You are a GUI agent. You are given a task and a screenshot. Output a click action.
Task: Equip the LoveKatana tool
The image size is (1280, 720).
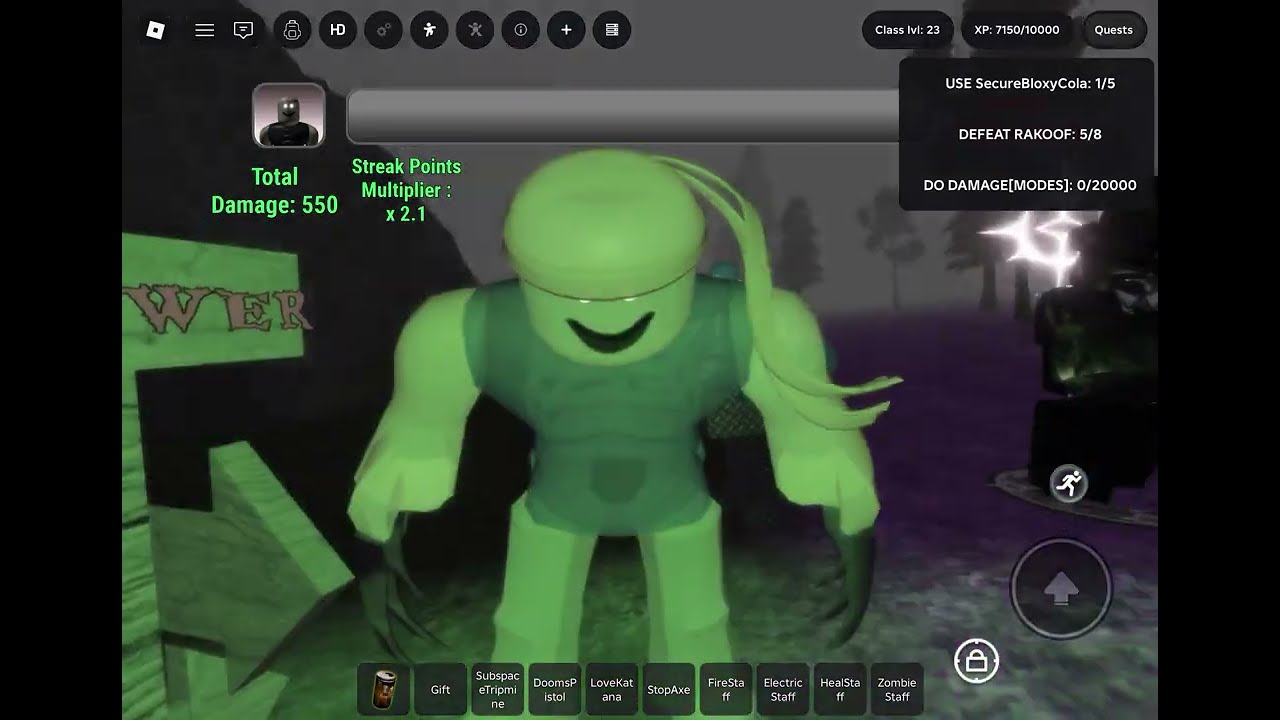pyautogui.click(x=612, y=689)
